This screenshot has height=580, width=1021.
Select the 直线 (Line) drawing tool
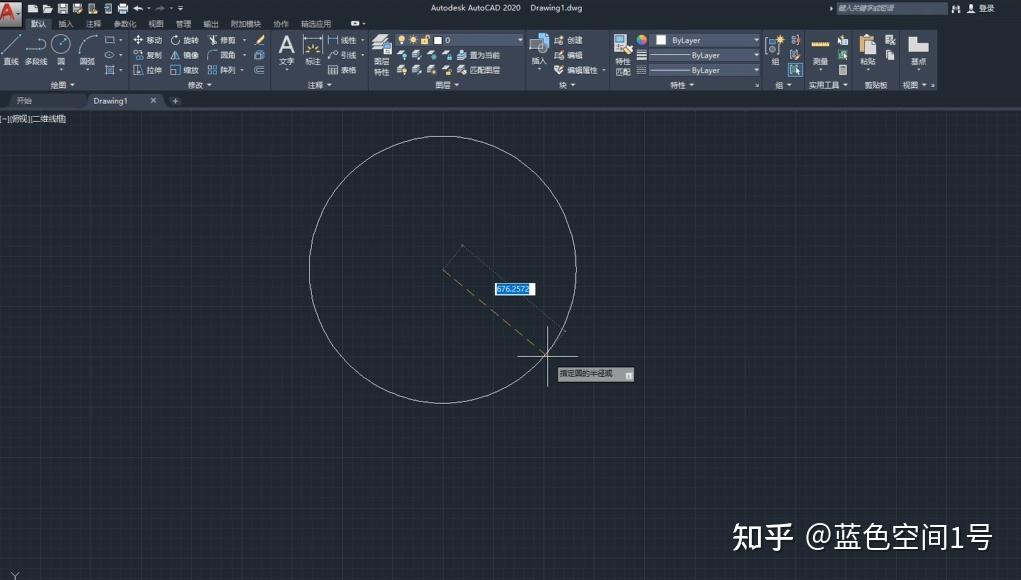(12, 44)
